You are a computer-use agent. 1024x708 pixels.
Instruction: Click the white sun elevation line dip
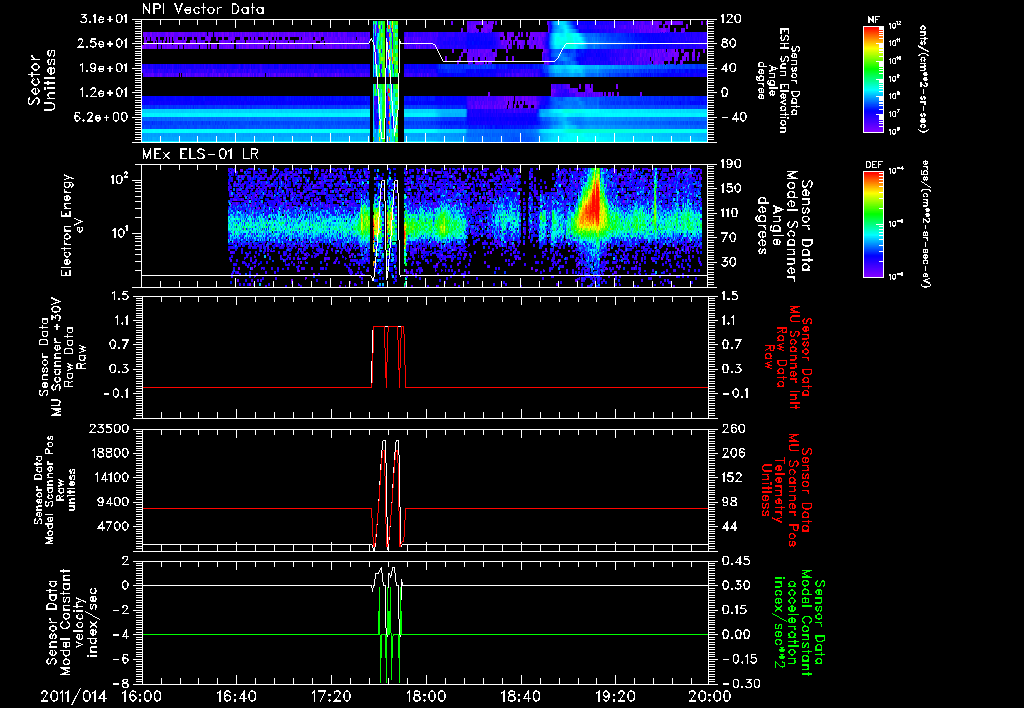501,53
